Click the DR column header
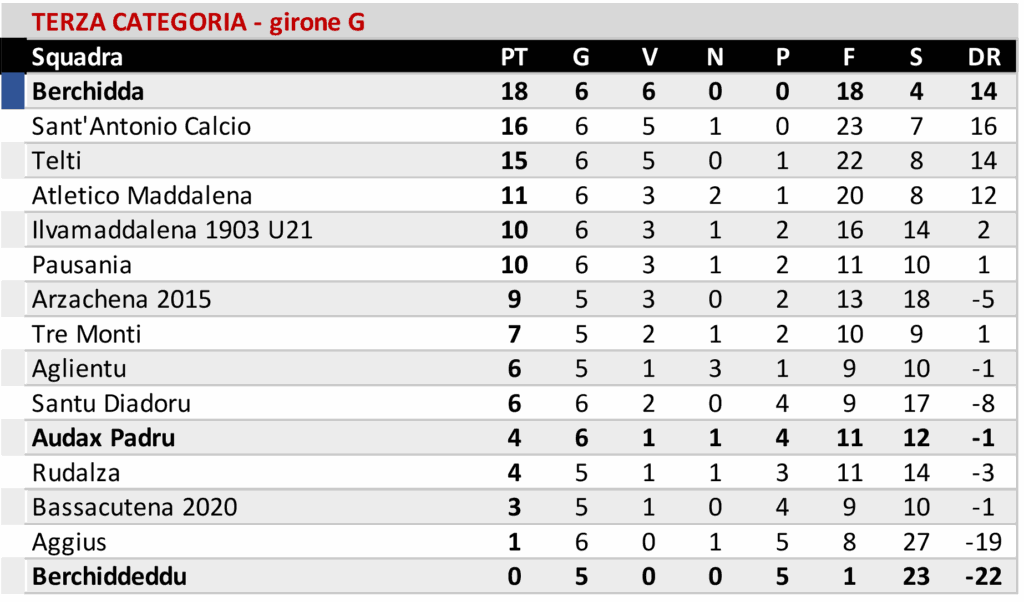 (984, 57)
